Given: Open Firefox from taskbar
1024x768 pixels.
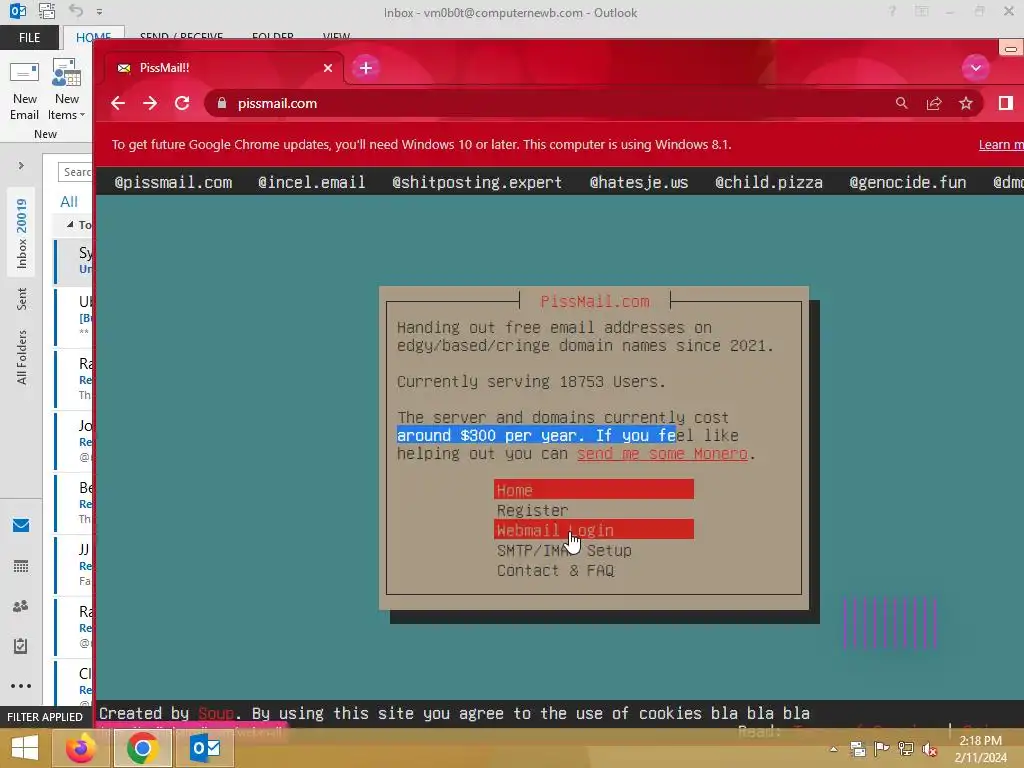Looking at the screenshot, I should (x=81, y=748).
